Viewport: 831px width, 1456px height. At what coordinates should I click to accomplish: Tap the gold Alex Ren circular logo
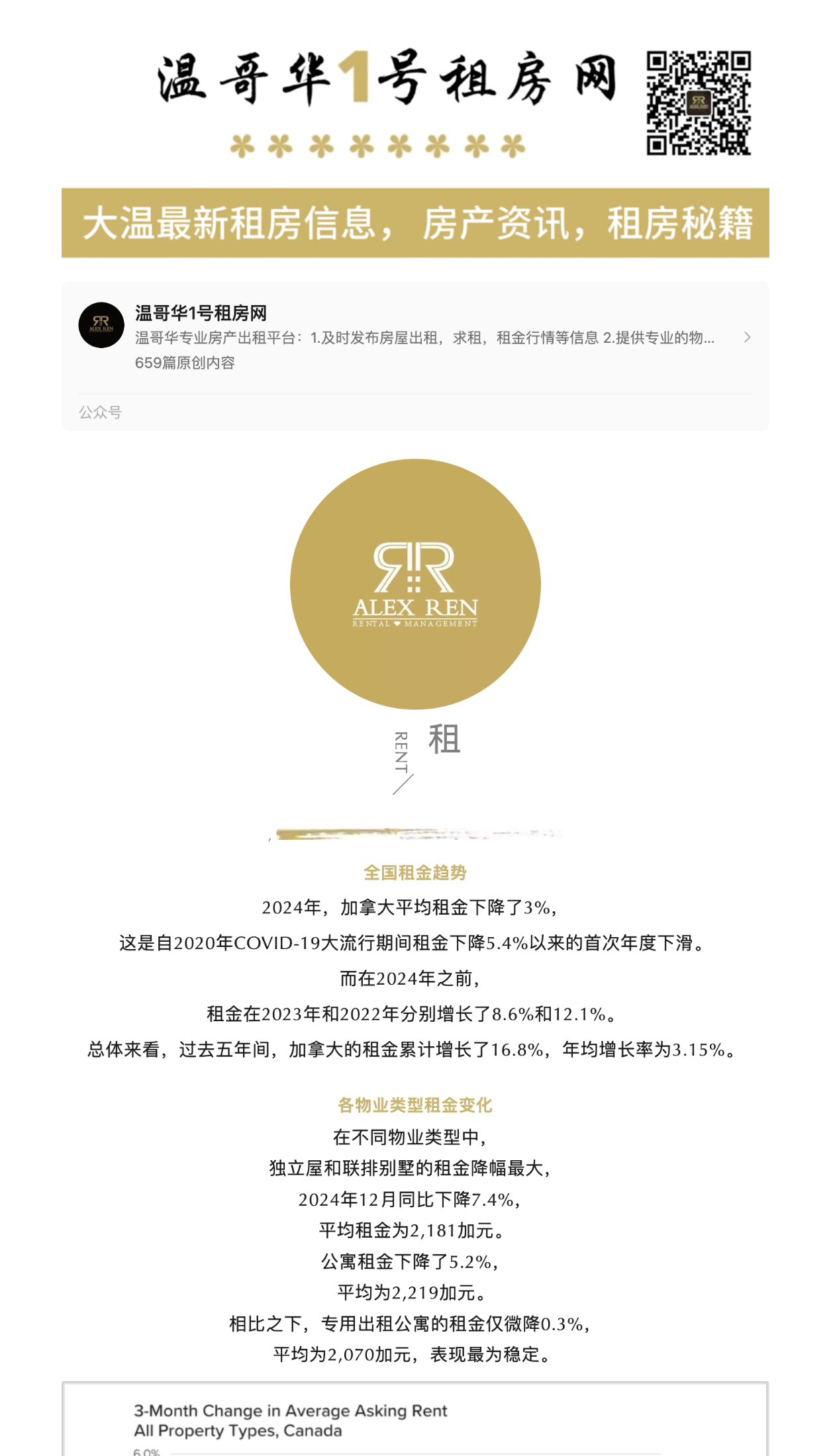[x=415, y=584]
